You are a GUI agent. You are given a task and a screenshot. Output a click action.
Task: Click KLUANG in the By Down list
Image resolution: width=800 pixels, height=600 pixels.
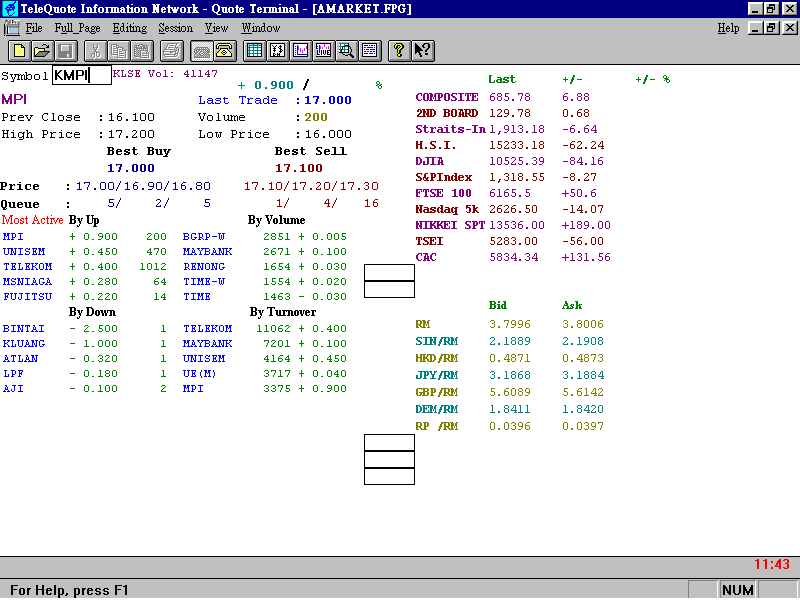pos(24,343)
